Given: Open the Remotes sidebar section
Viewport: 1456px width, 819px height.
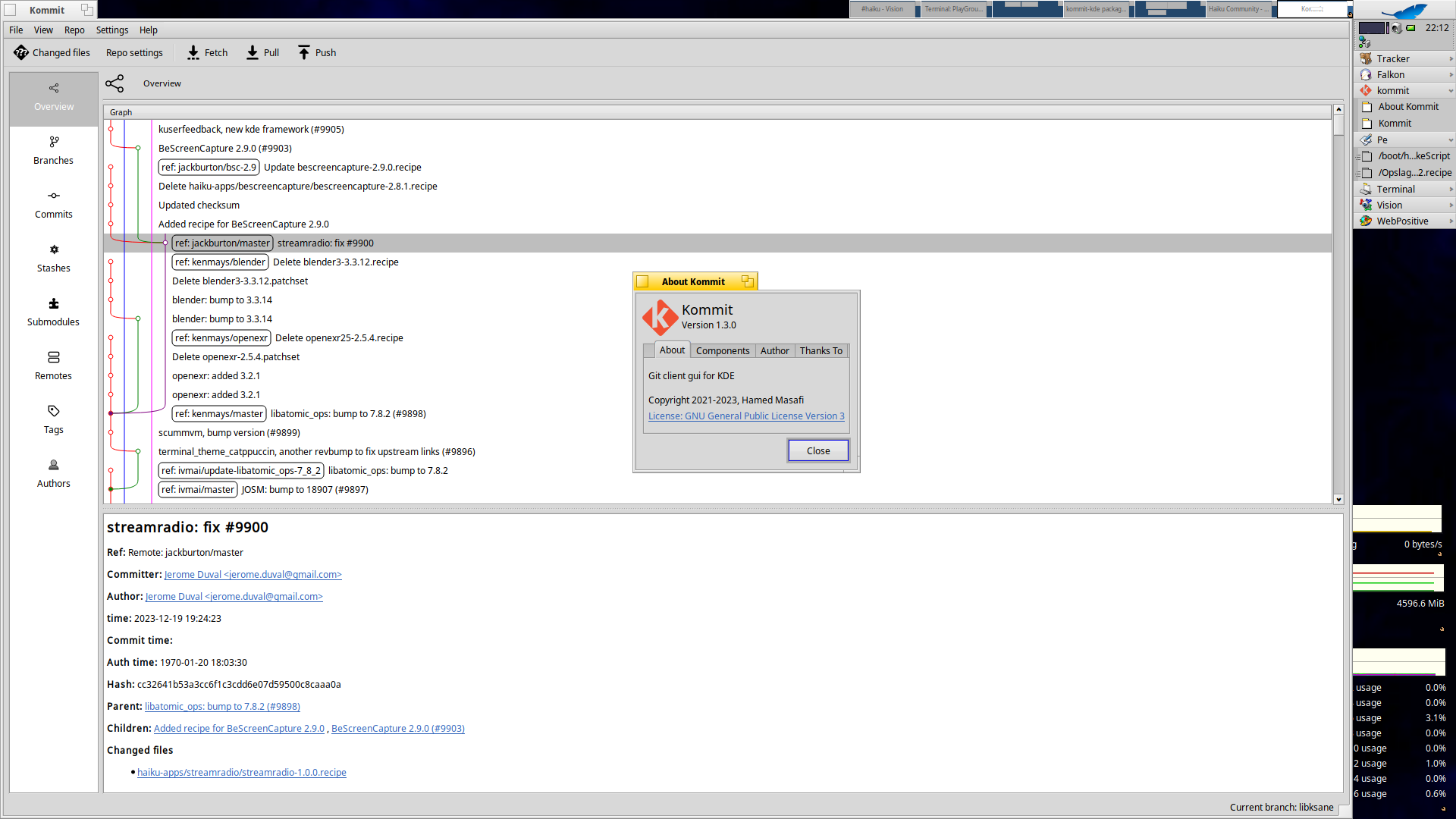Looking at the screenshot, I should (x=54, y=366).
